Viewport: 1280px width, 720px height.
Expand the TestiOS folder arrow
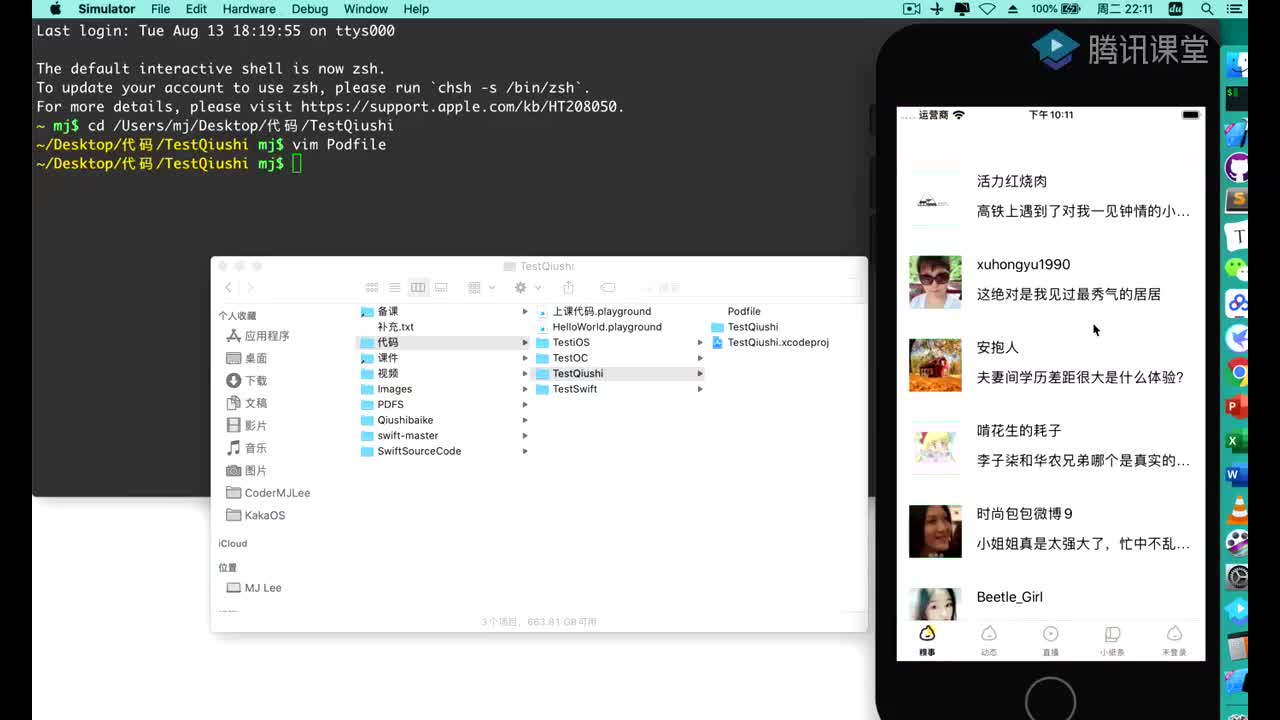point(700,342)
